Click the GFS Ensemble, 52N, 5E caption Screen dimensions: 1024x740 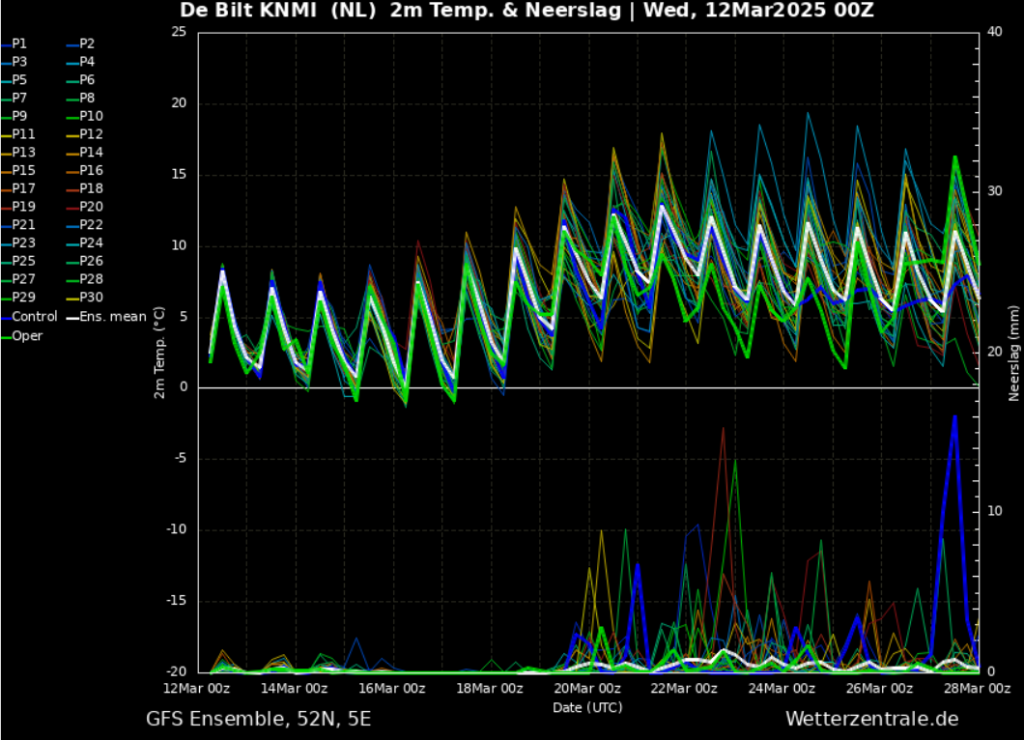(258, 719)
